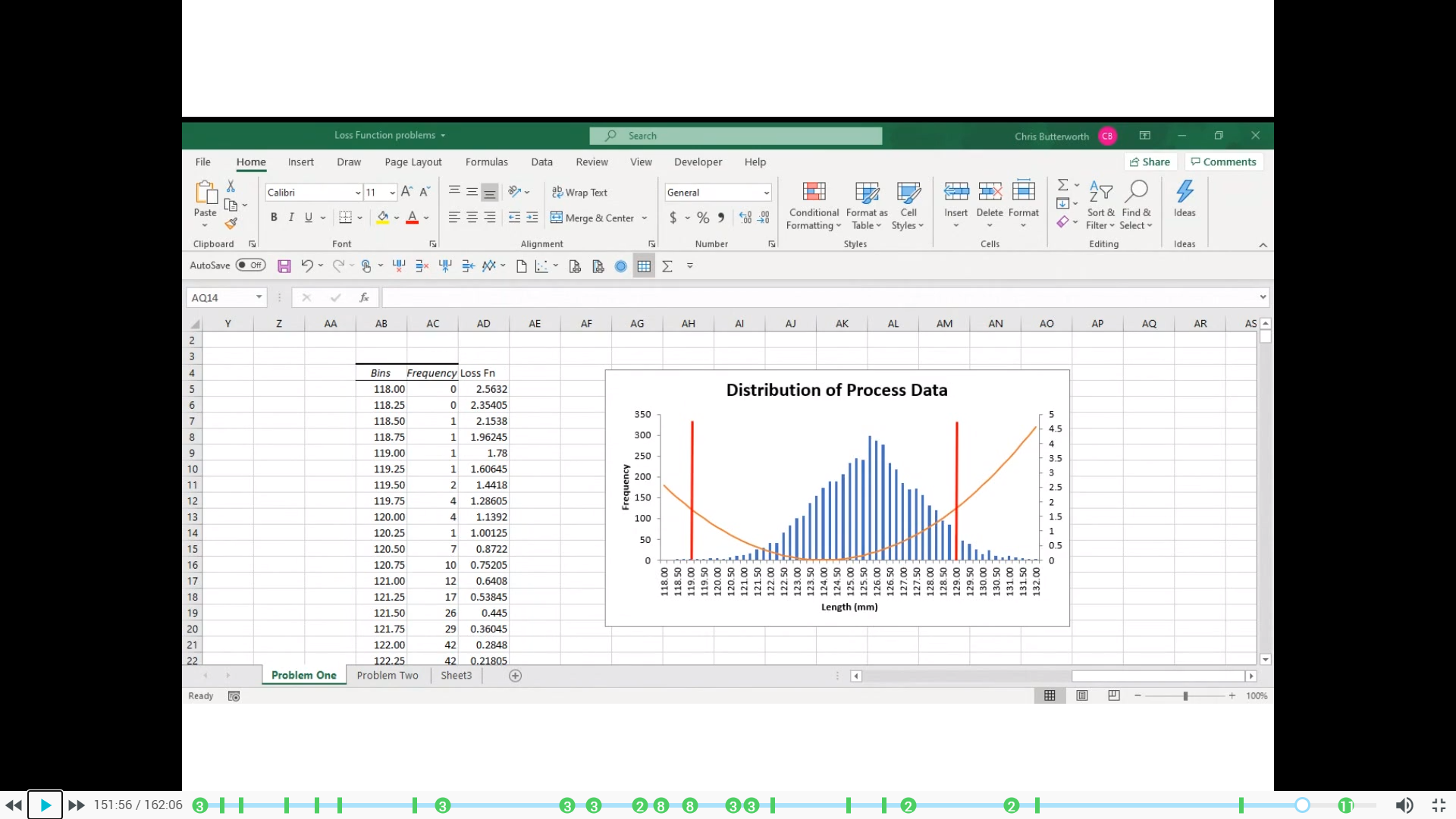Apply Italic formatting
Image resolution: width=1456 pixels, height=819 pixels.
click(x=291, y=218)
